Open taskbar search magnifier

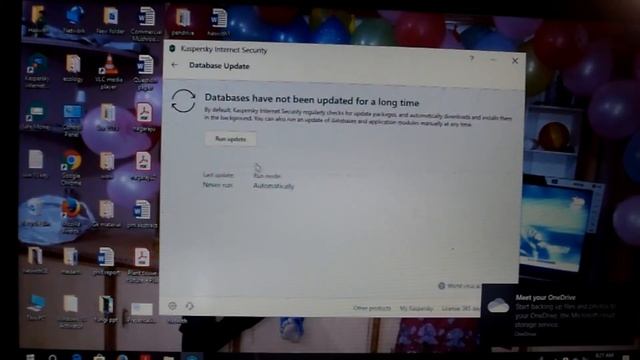(52, 357)
